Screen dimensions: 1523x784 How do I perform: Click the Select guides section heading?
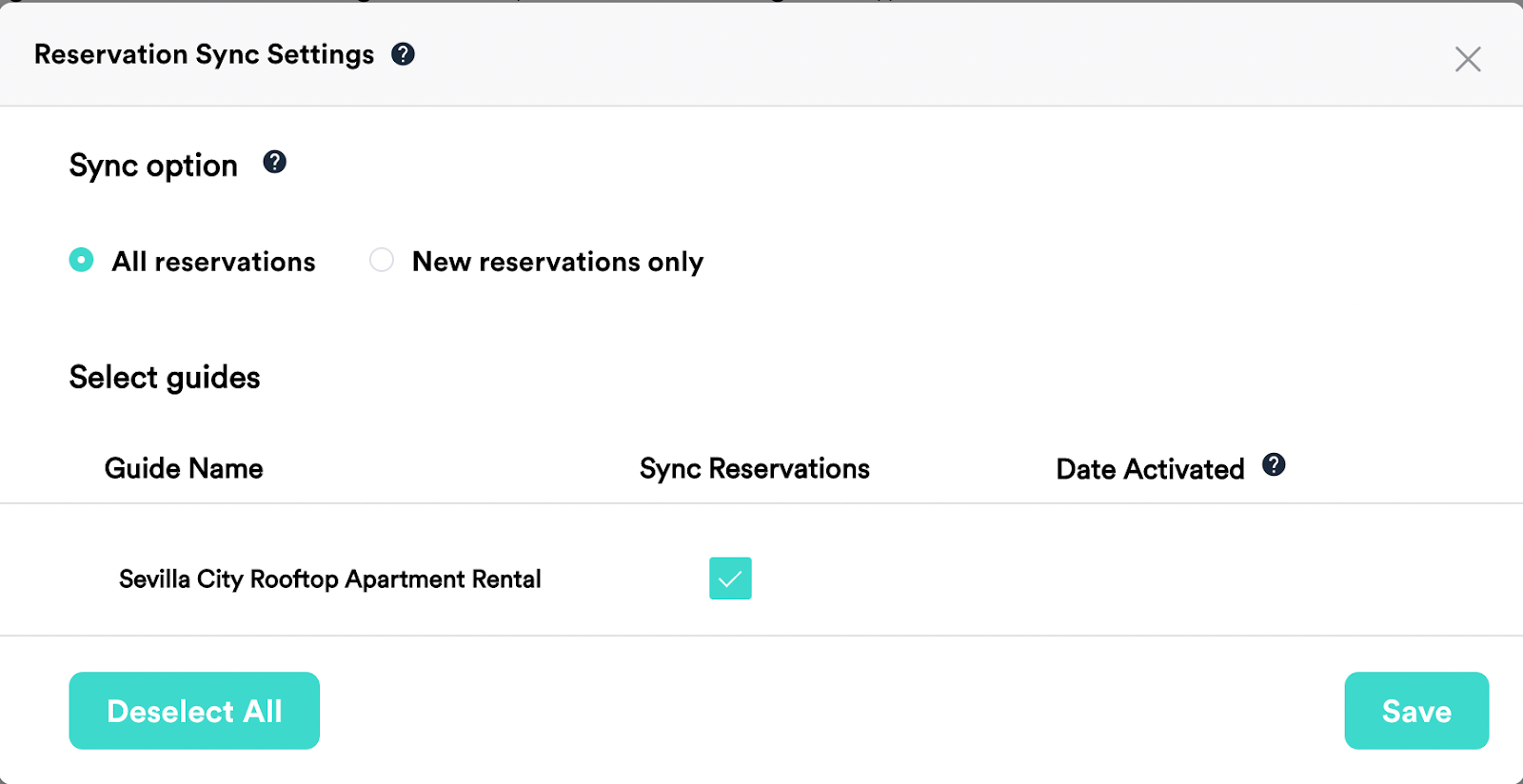click(x=165, y=378)
